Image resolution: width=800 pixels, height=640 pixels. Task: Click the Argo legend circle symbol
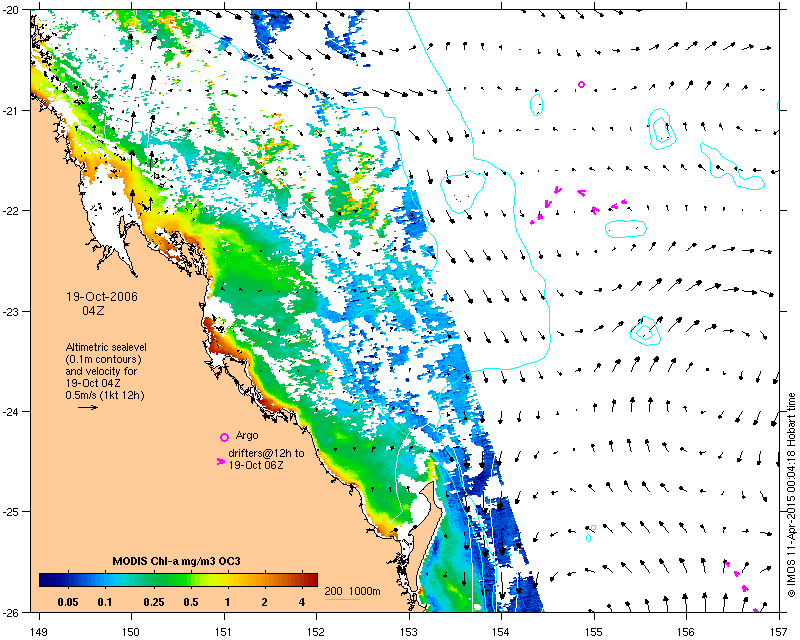(224, 437)
